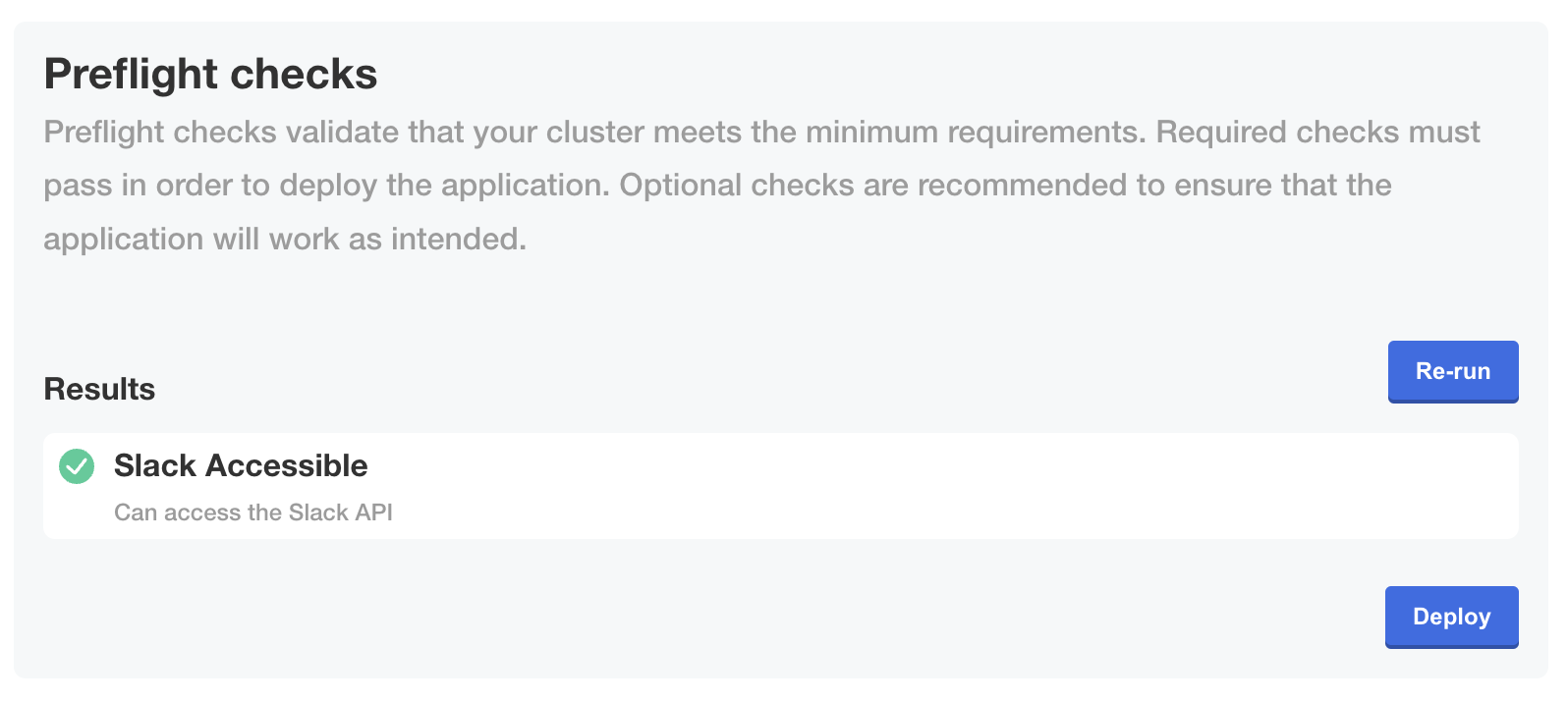
Task: Click the Preflight checks title
Action: click(210, 73)
